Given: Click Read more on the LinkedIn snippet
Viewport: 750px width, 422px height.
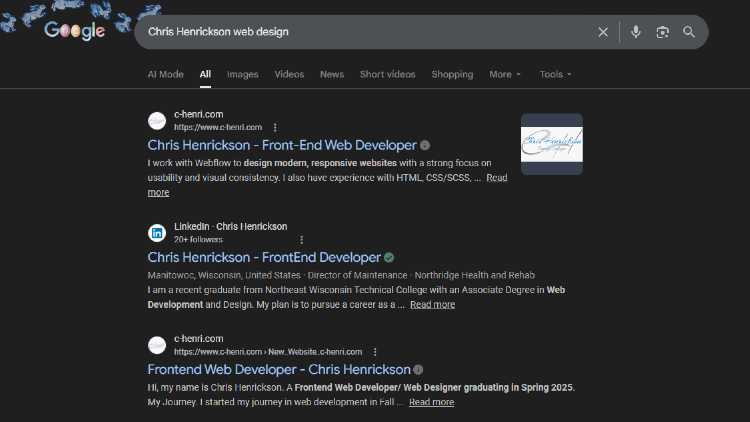Looking at the screenshot, I should [432, 304].
